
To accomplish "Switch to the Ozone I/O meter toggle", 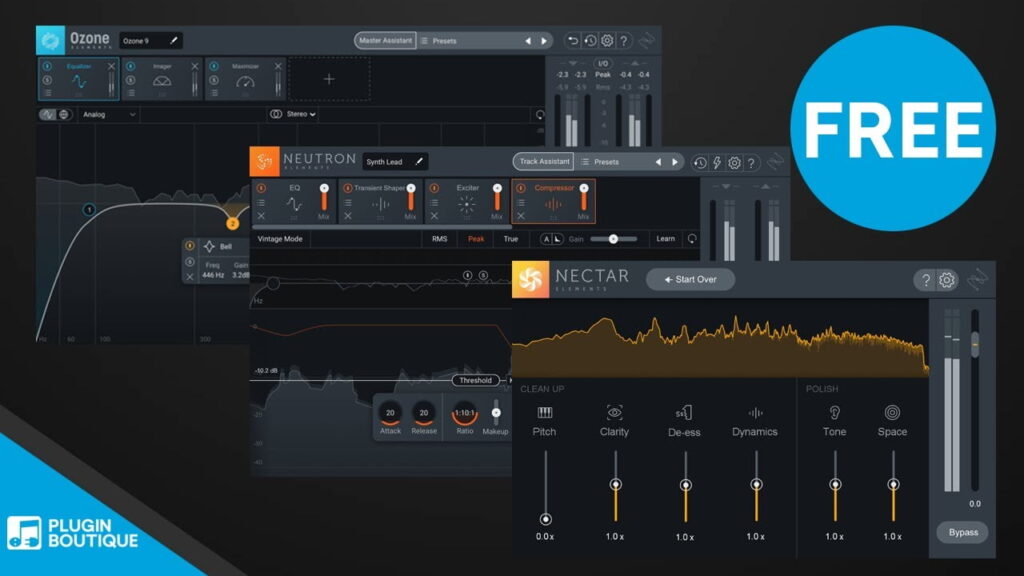I will pos(602,63).
